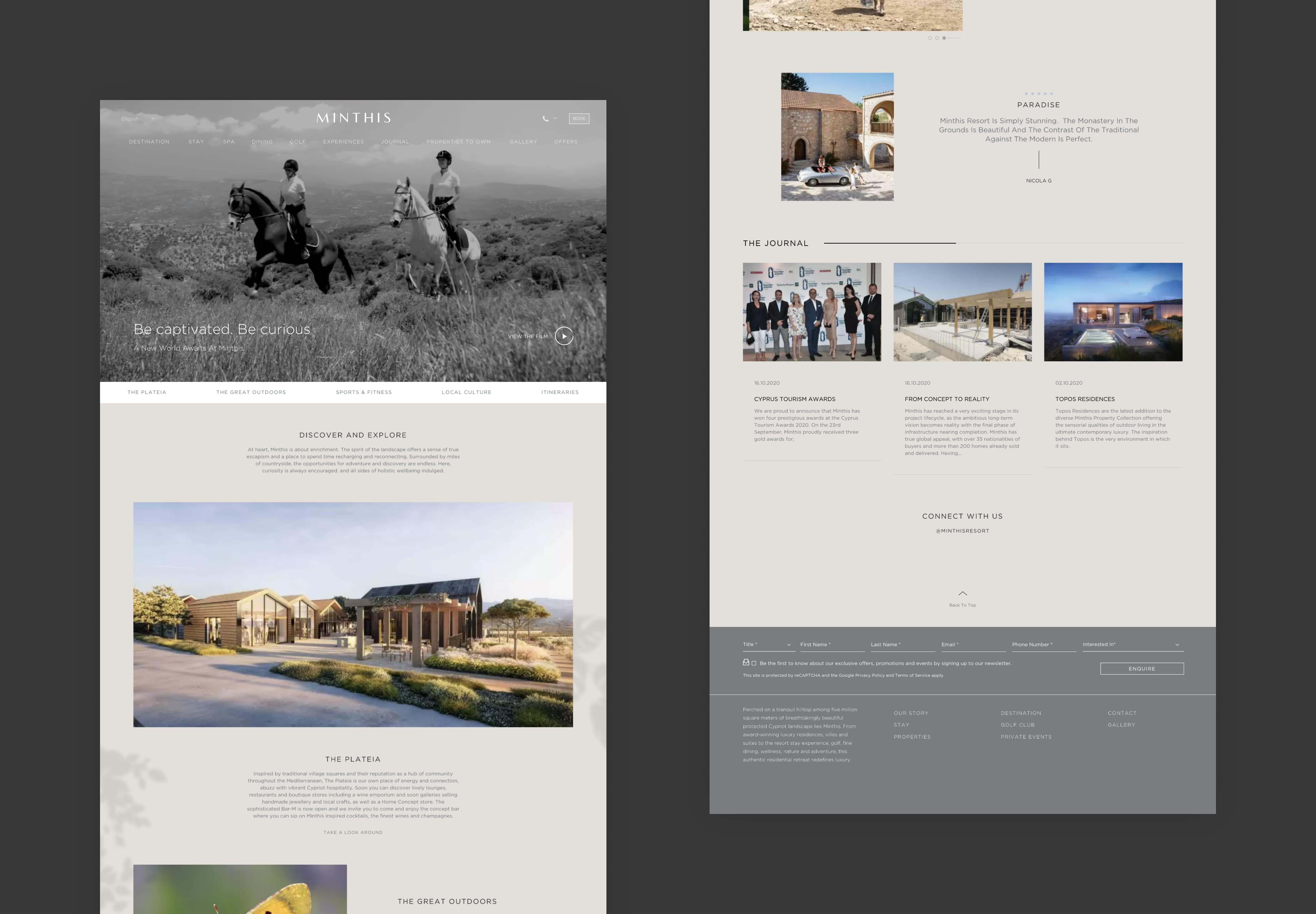This screenshot has width=1316, height=914.
Task: Open the Experiences menu item
Action: [343, 142]
